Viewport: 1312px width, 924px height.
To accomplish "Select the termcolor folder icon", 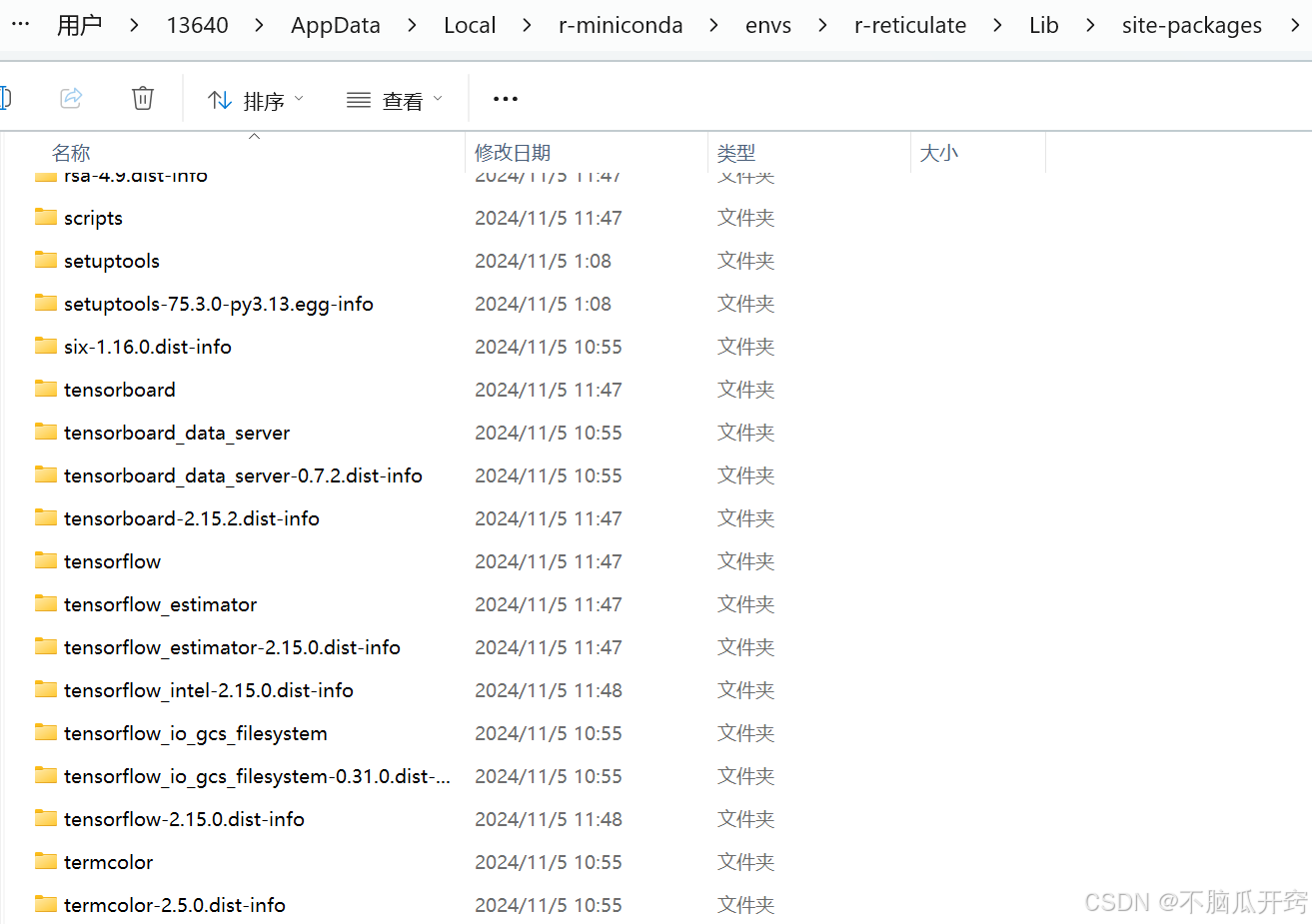I will coord(46,861).
